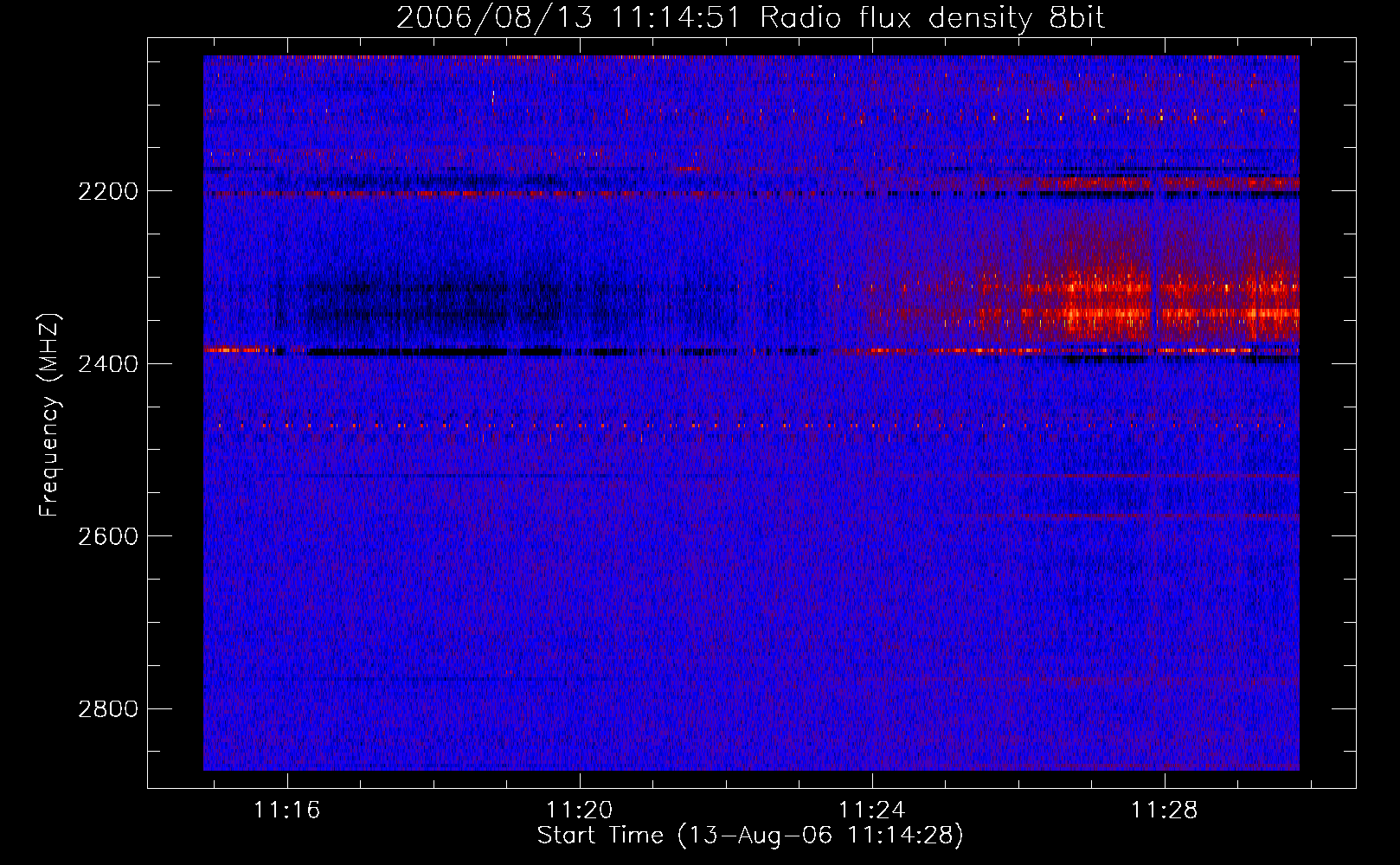
Task: Select the 2200 frequency tick label
Action: (x=108, y=191)
